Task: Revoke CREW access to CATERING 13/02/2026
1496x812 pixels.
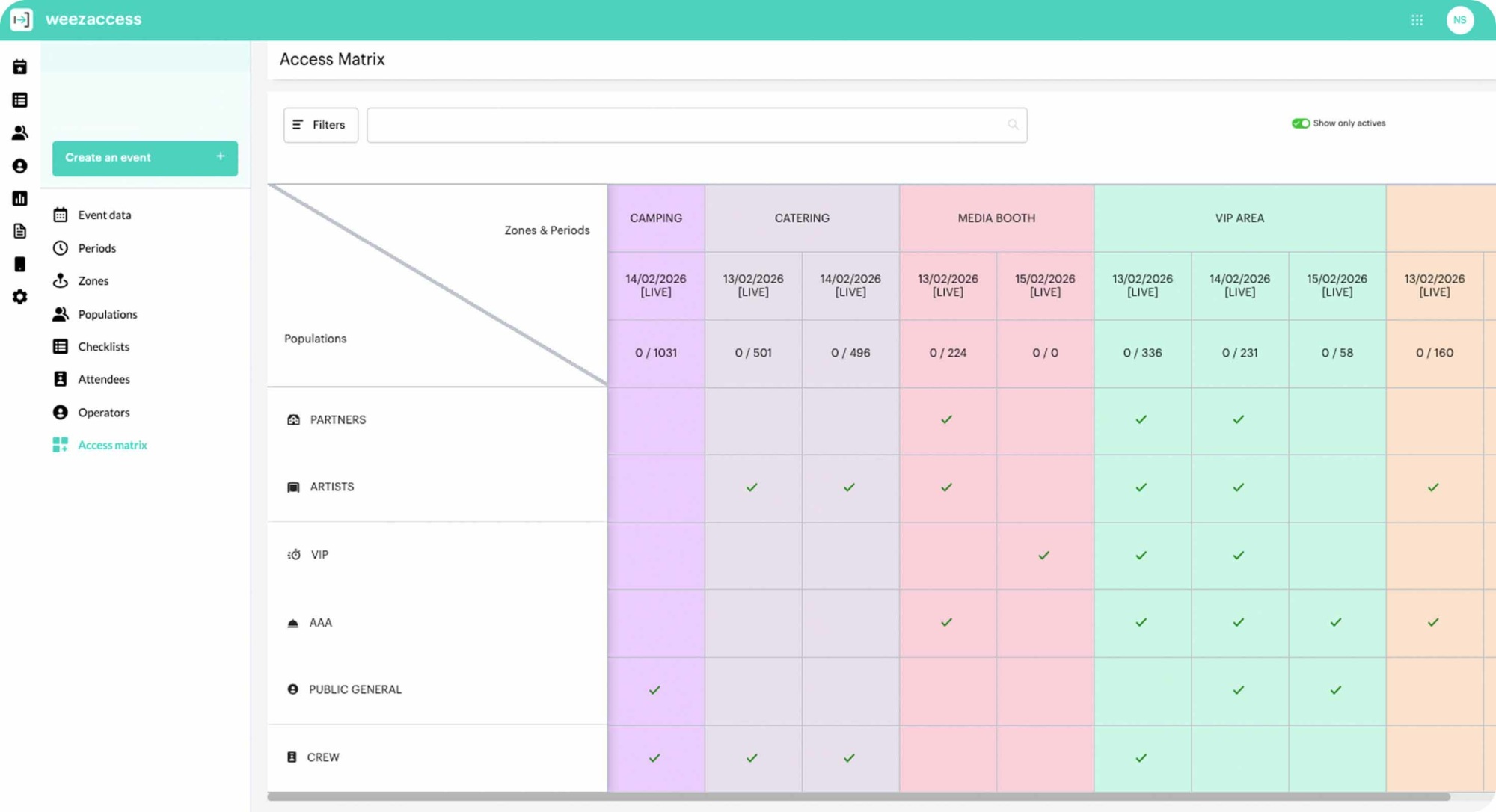Action: coord(752,757)
